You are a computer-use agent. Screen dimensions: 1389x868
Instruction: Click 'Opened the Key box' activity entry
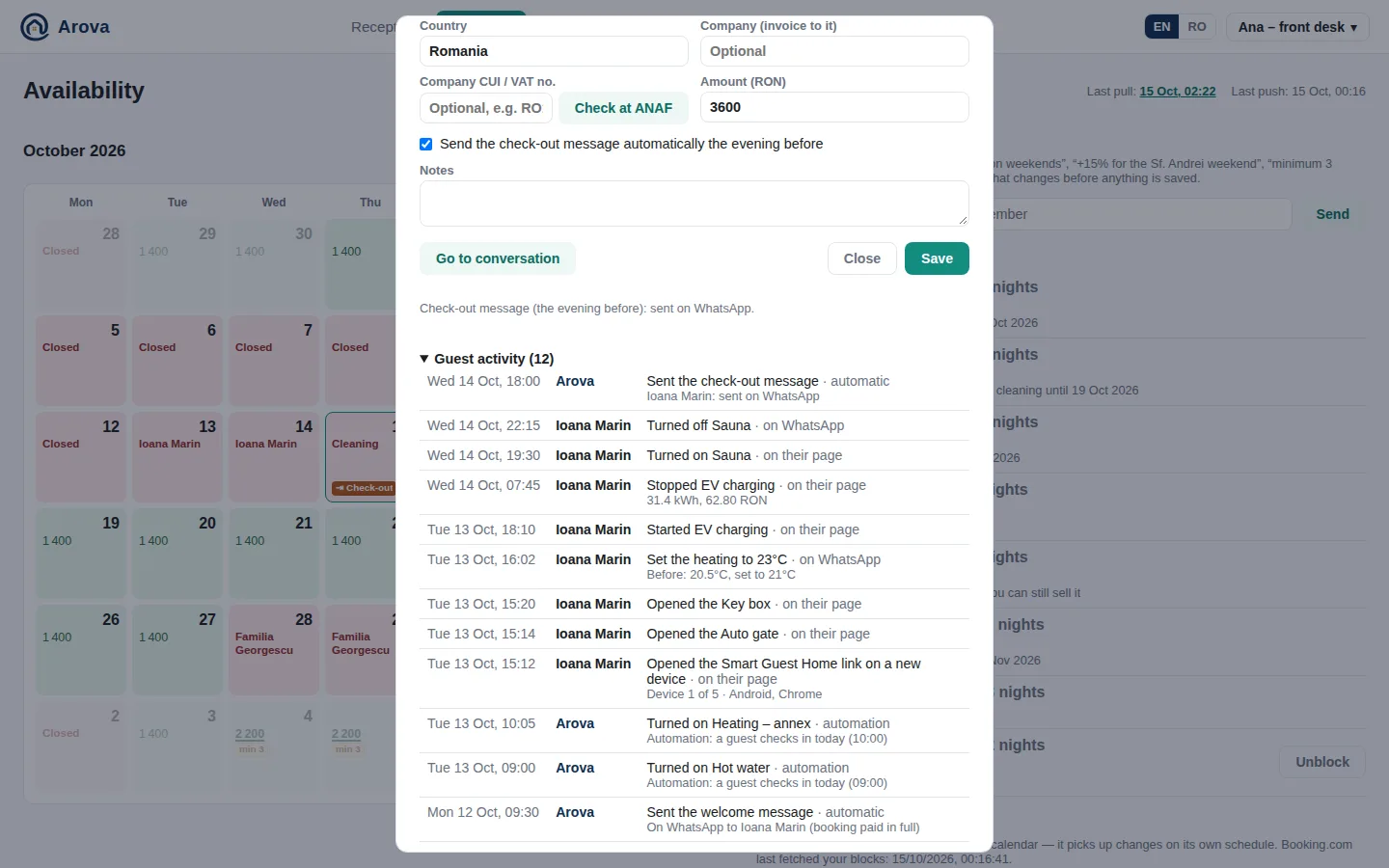point(694,604)
